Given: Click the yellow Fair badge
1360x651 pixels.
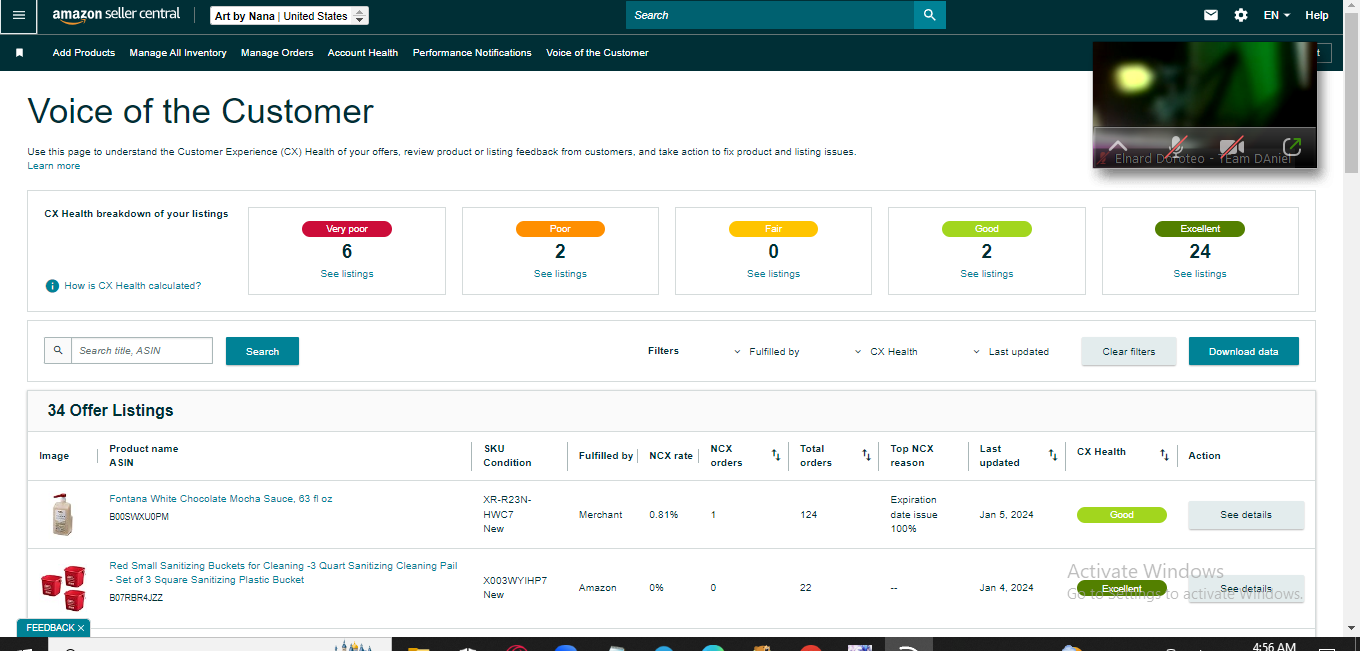Looking at the screenshot, I should [x=774, y=229].
